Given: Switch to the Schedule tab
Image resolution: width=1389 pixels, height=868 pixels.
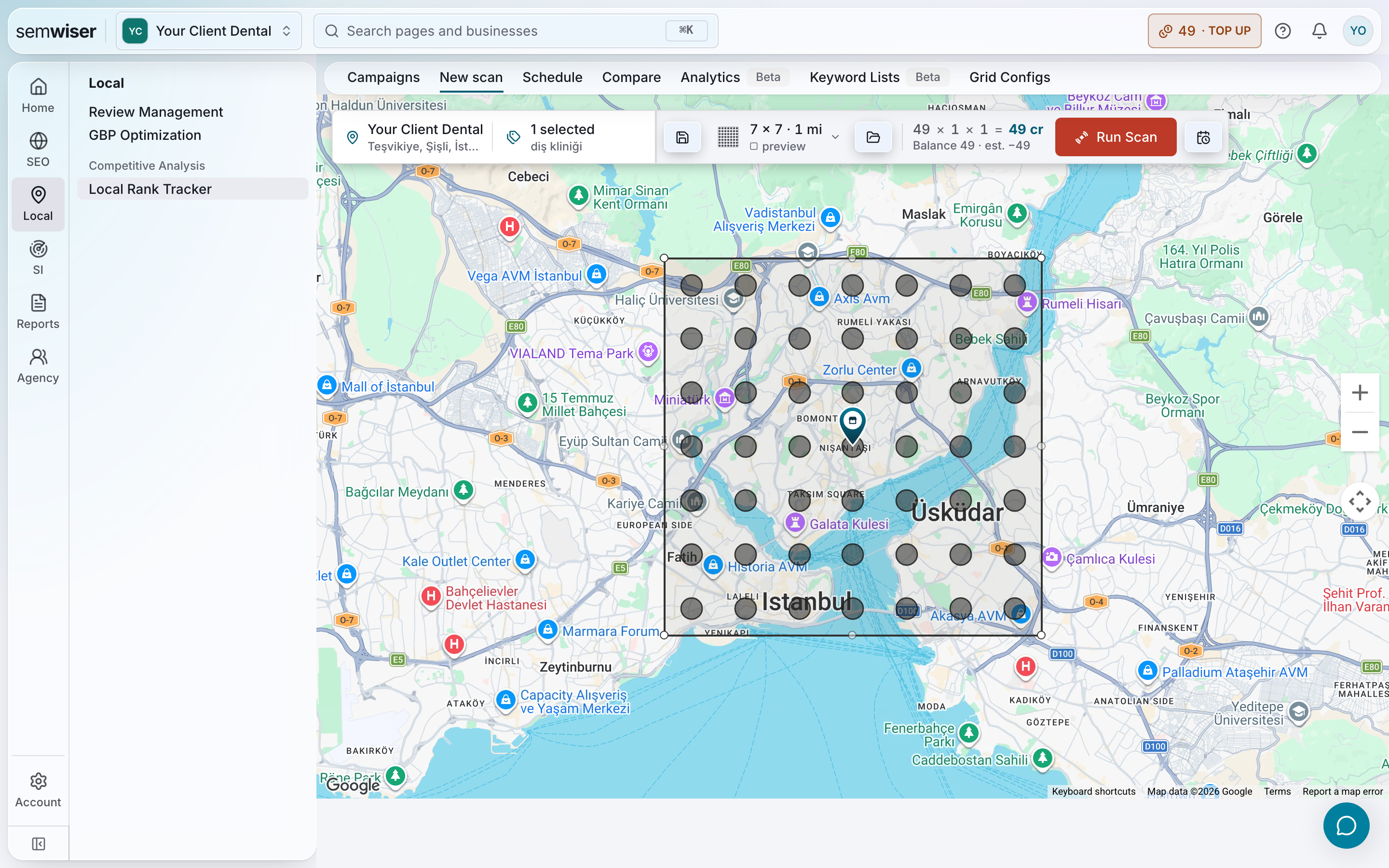Looking at the screenshot, I should [552, 78].
